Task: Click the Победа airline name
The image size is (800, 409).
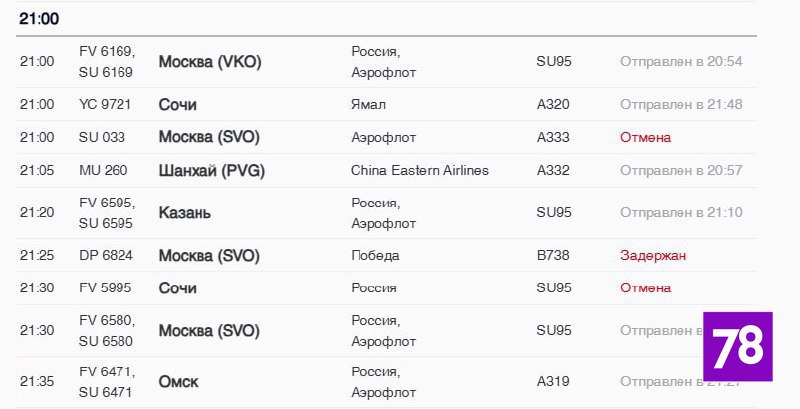Action: point(375,255)
